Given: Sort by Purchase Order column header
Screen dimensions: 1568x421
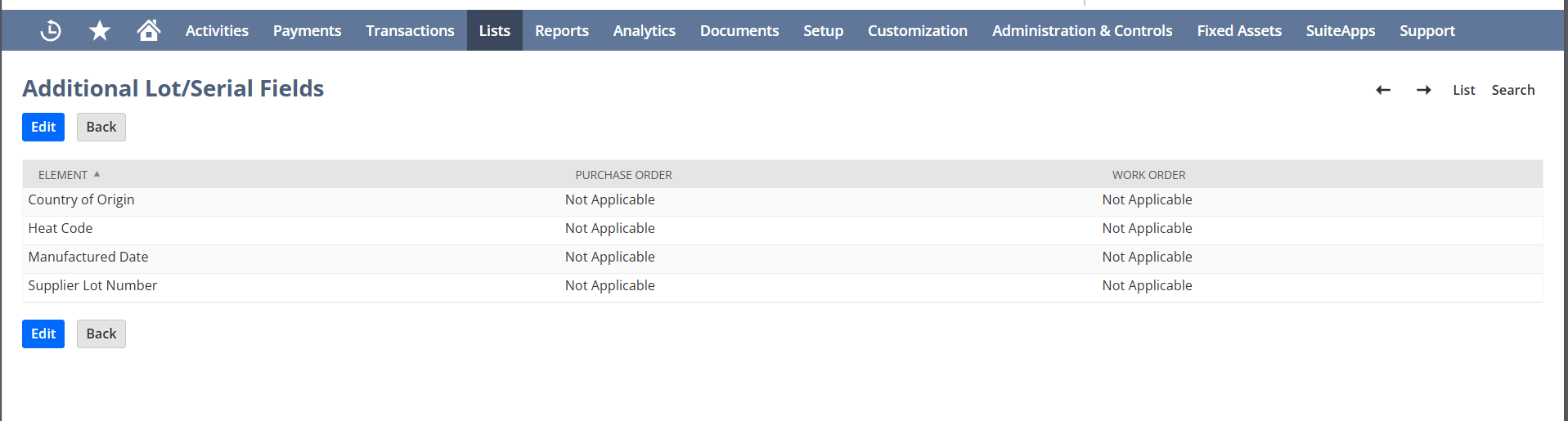Looking at the screenshot, I should [x=623, y=175].
